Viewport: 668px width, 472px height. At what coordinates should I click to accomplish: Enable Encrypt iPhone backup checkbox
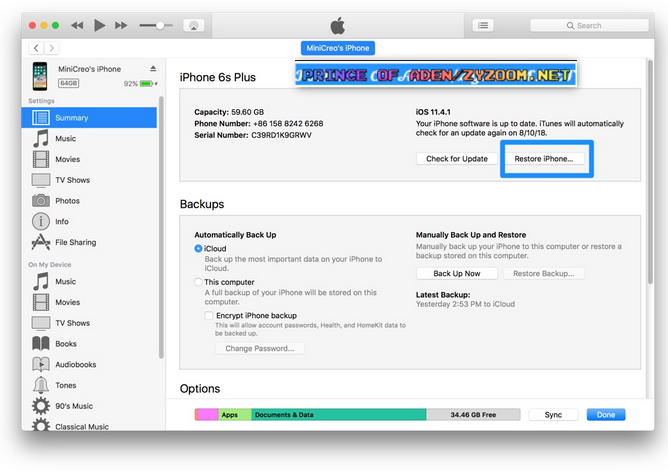coord(209,315)
